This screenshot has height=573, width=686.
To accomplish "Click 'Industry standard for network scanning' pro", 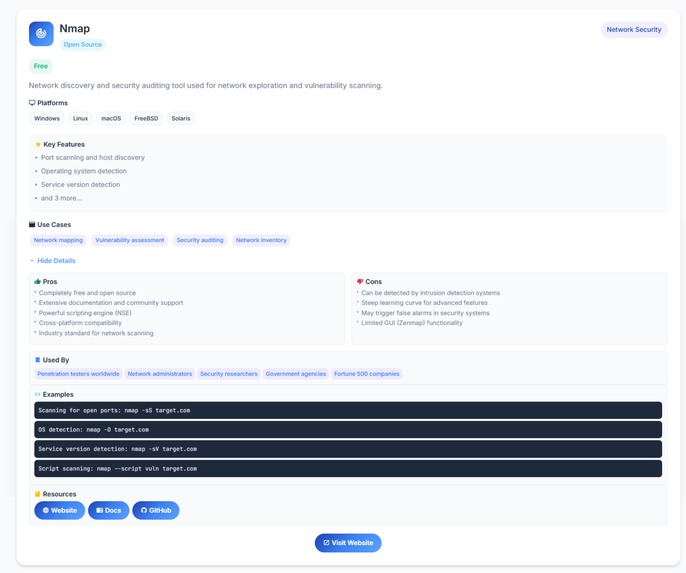I will pyautogui.click(x=96, y=333).
